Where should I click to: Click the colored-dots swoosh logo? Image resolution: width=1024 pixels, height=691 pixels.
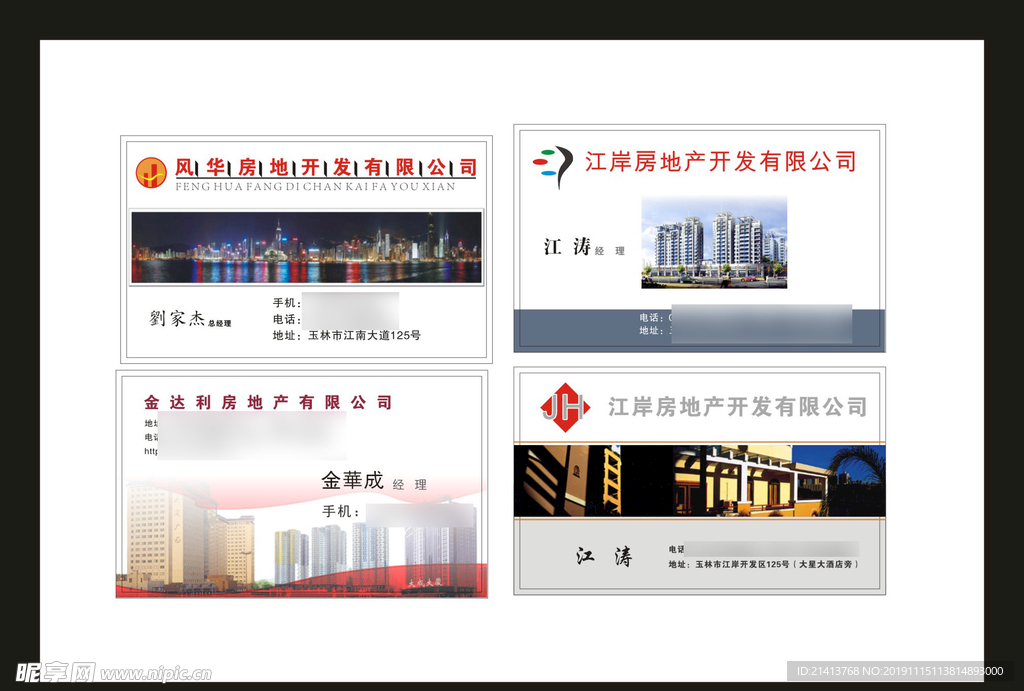[553, 165]
